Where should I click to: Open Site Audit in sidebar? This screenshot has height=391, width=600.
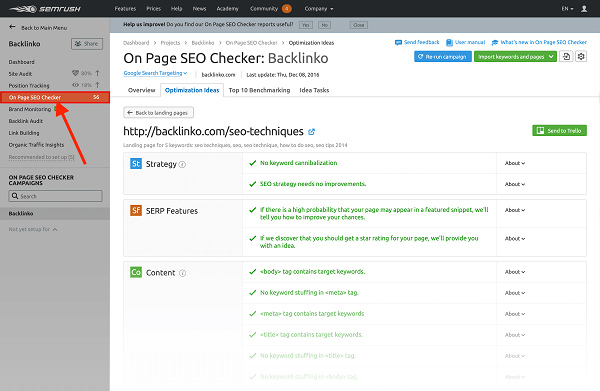tap(20, 73)
